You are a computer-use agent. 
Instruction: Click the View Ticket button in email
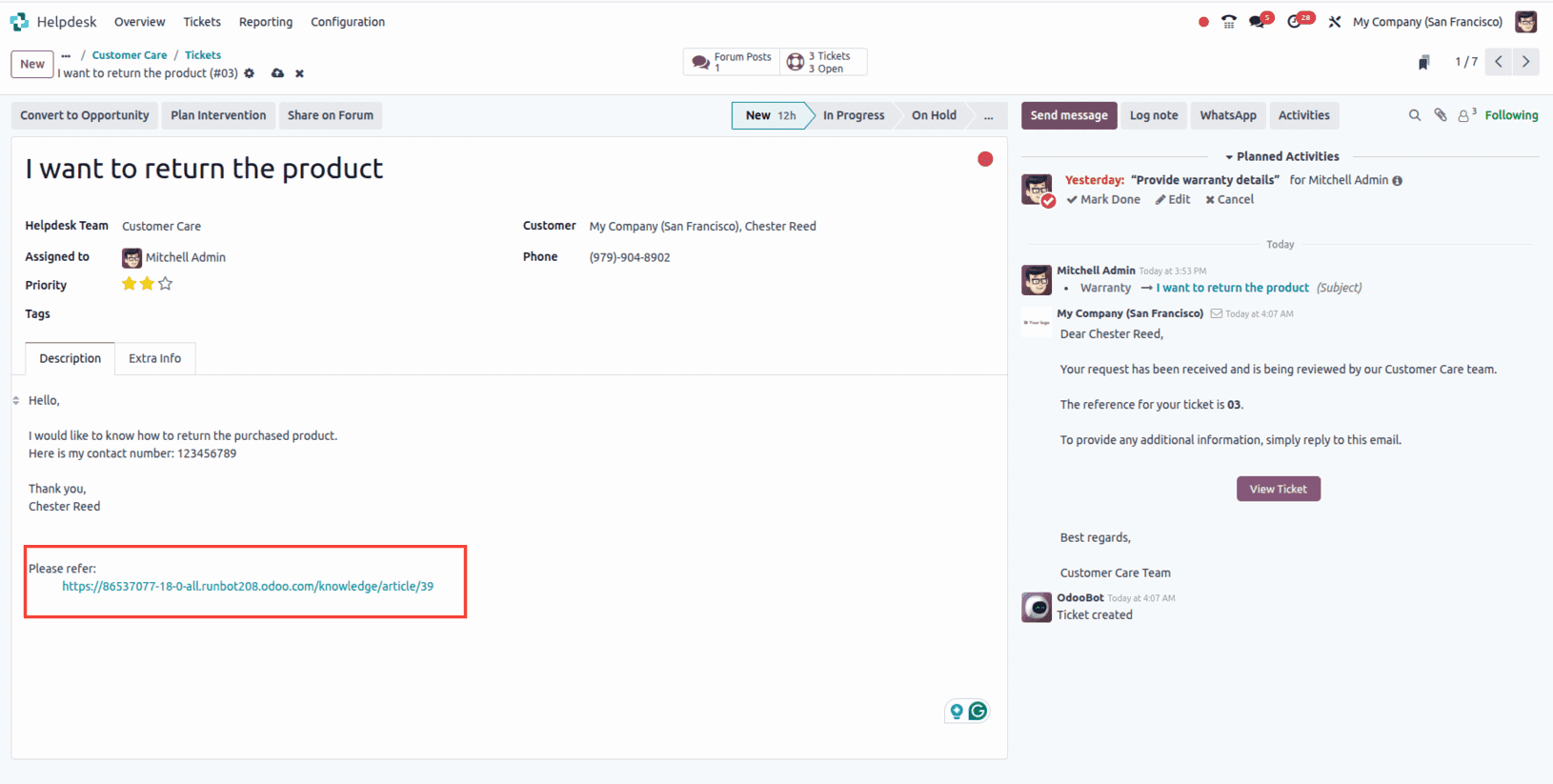pos(1279,489)
